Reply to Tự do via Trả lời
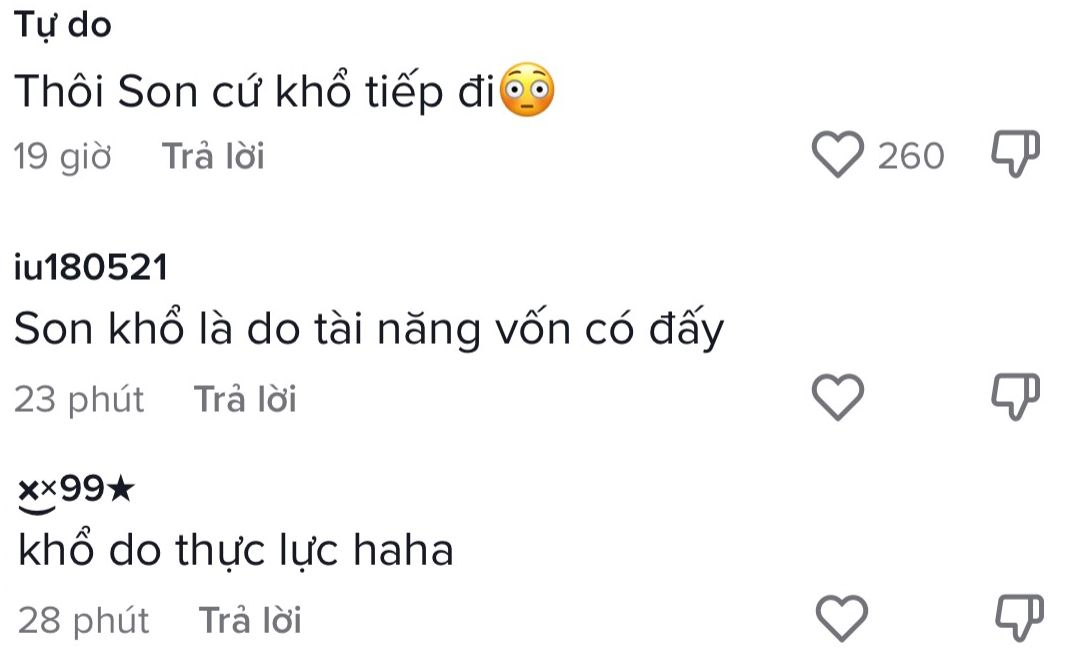The image size is (1084, 652). (213, 156)
